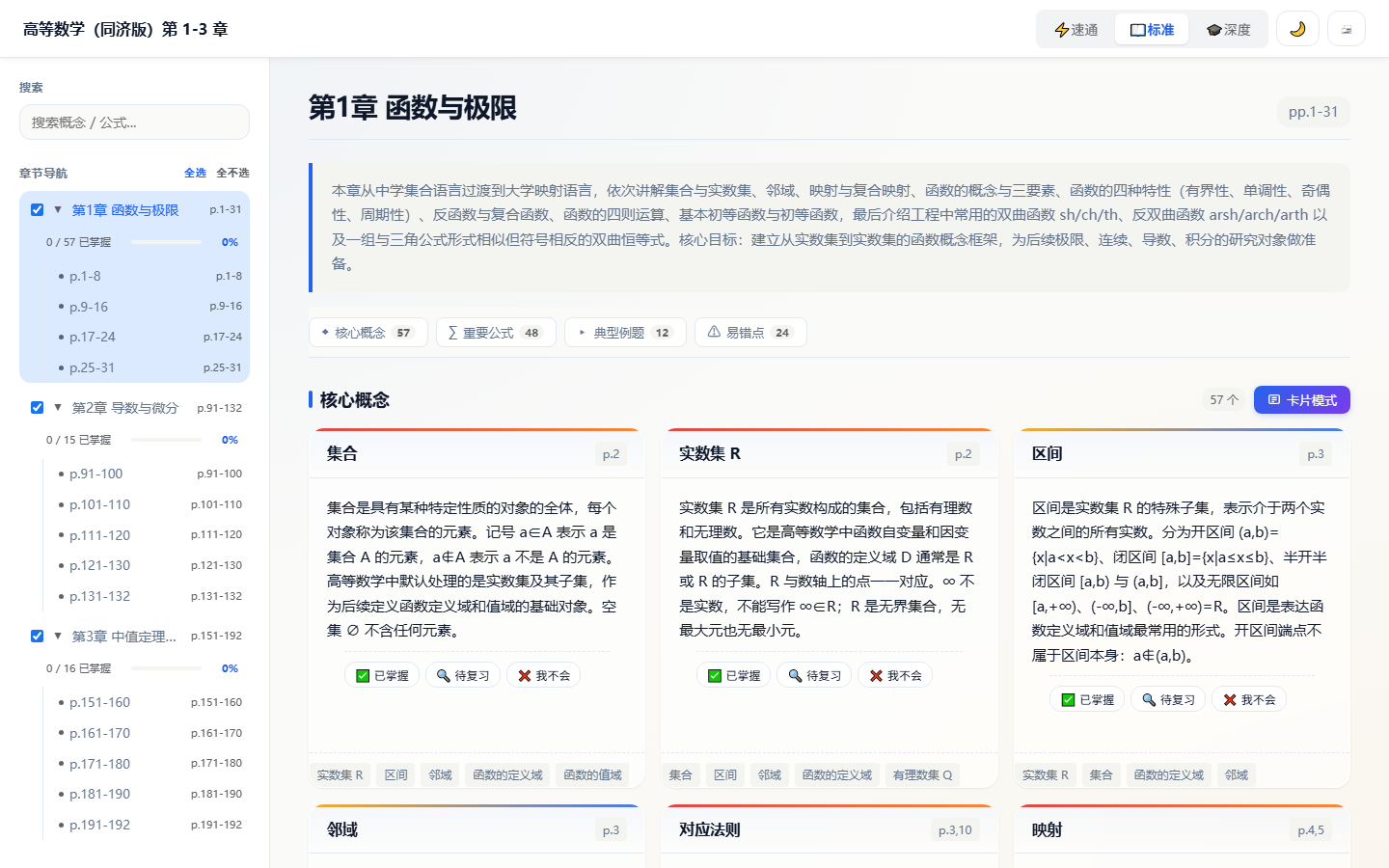Click 全选 to select all chapters

[x=195, y=173]
